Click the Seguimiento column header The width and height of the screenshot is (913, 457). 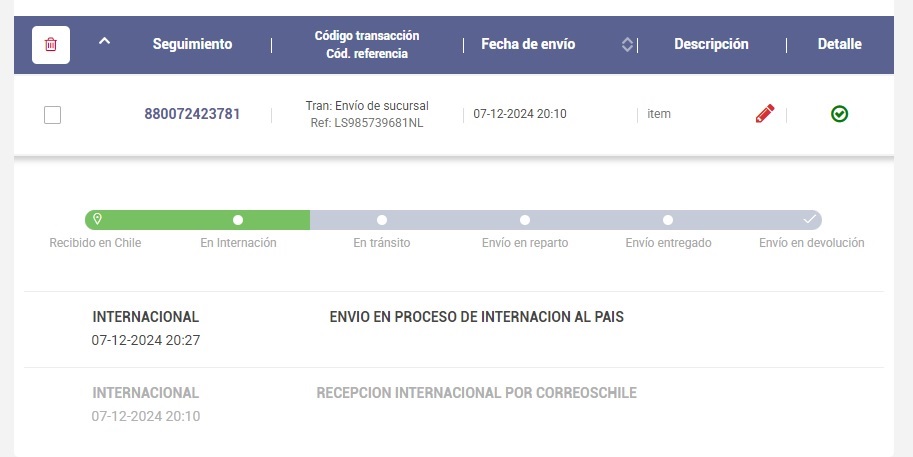click(x=192, y=44)
